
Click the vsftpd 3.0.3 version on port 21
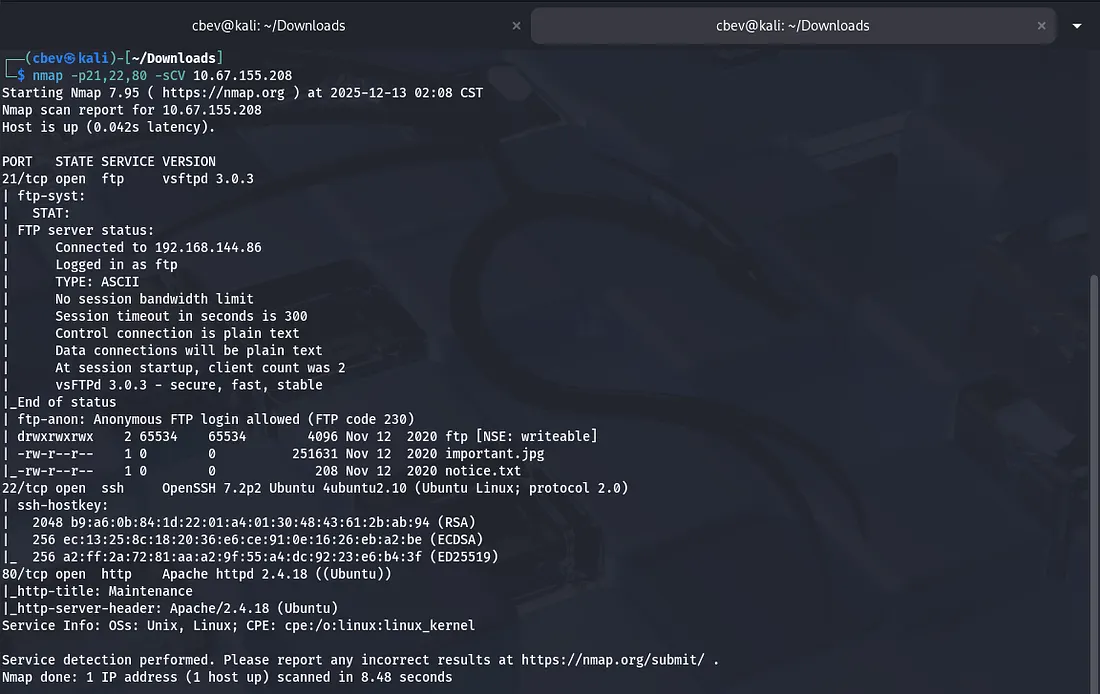point(208,179)
